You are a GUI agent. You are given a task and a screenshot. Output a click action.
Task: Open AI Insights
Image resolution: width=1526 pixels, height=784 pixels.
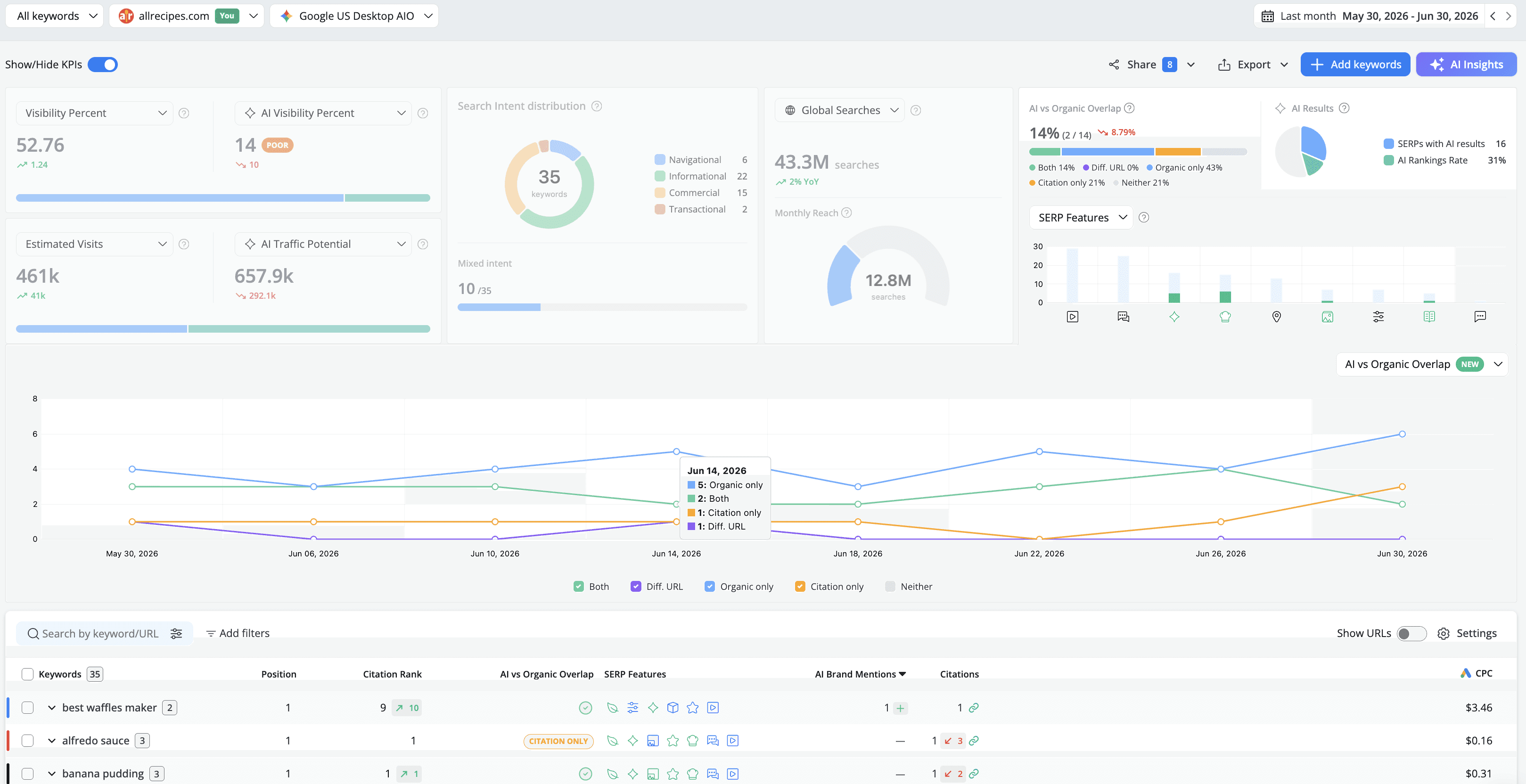(1466, 65)
